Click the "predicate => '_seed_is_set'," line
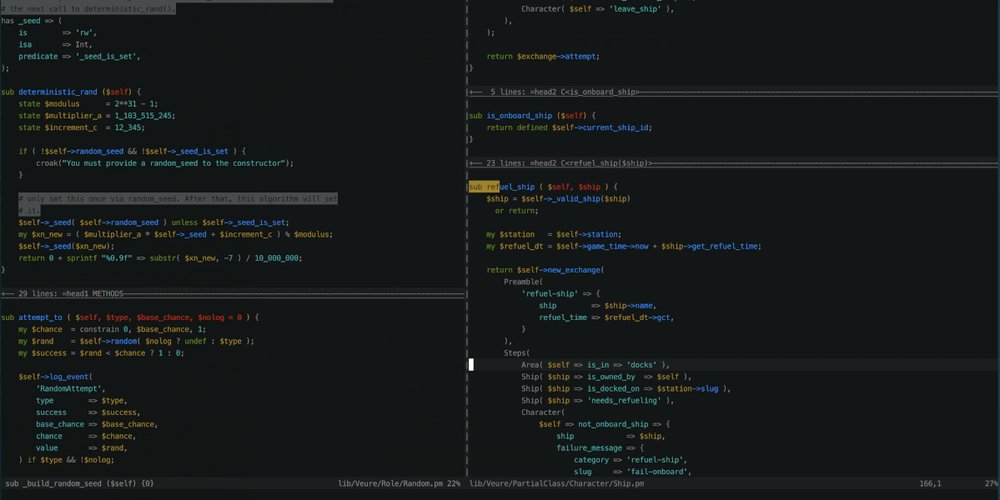Screen dimensions: 1000x500 coord(80,56)
